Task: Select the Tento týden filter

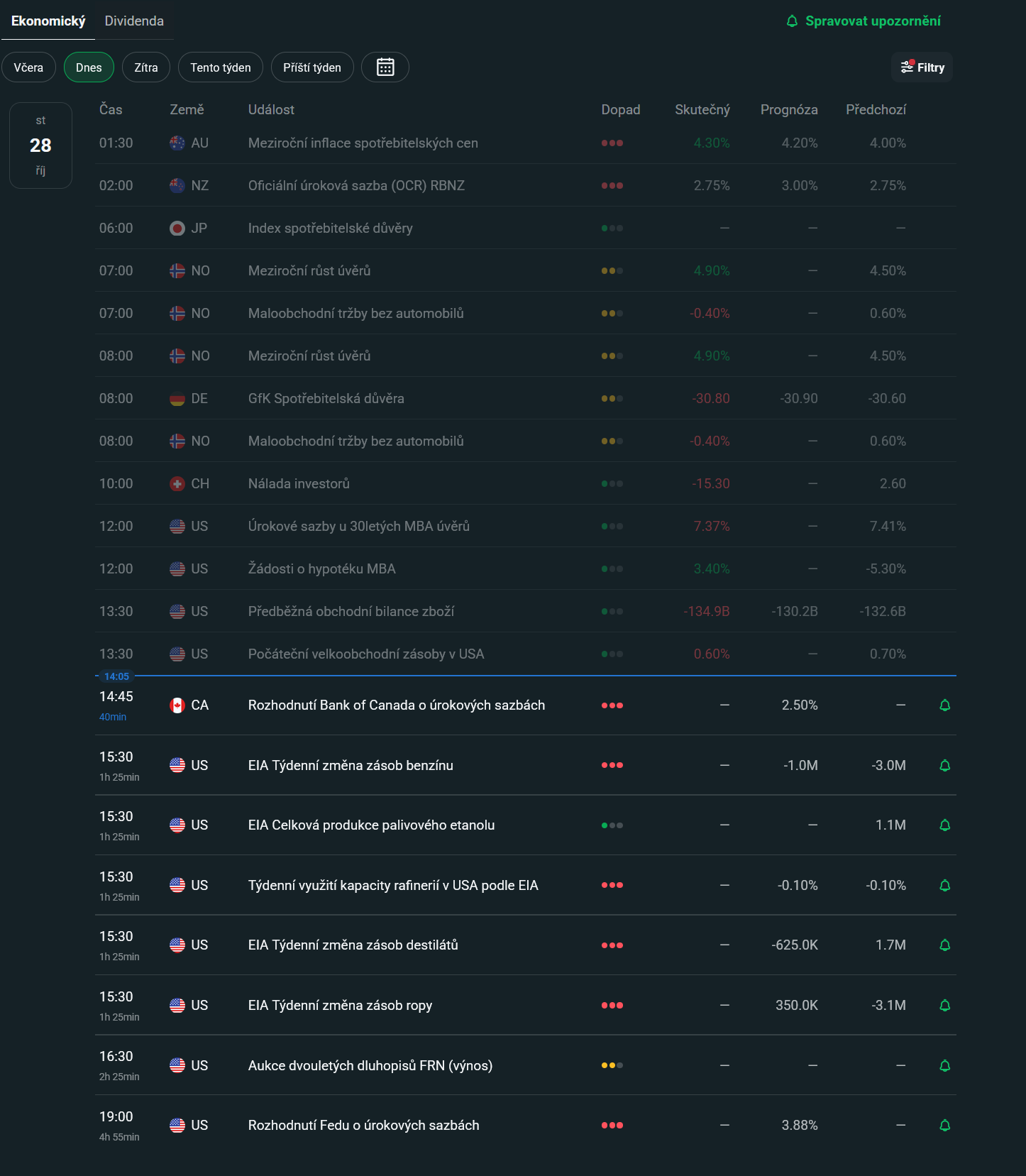Action: [221, 67]
